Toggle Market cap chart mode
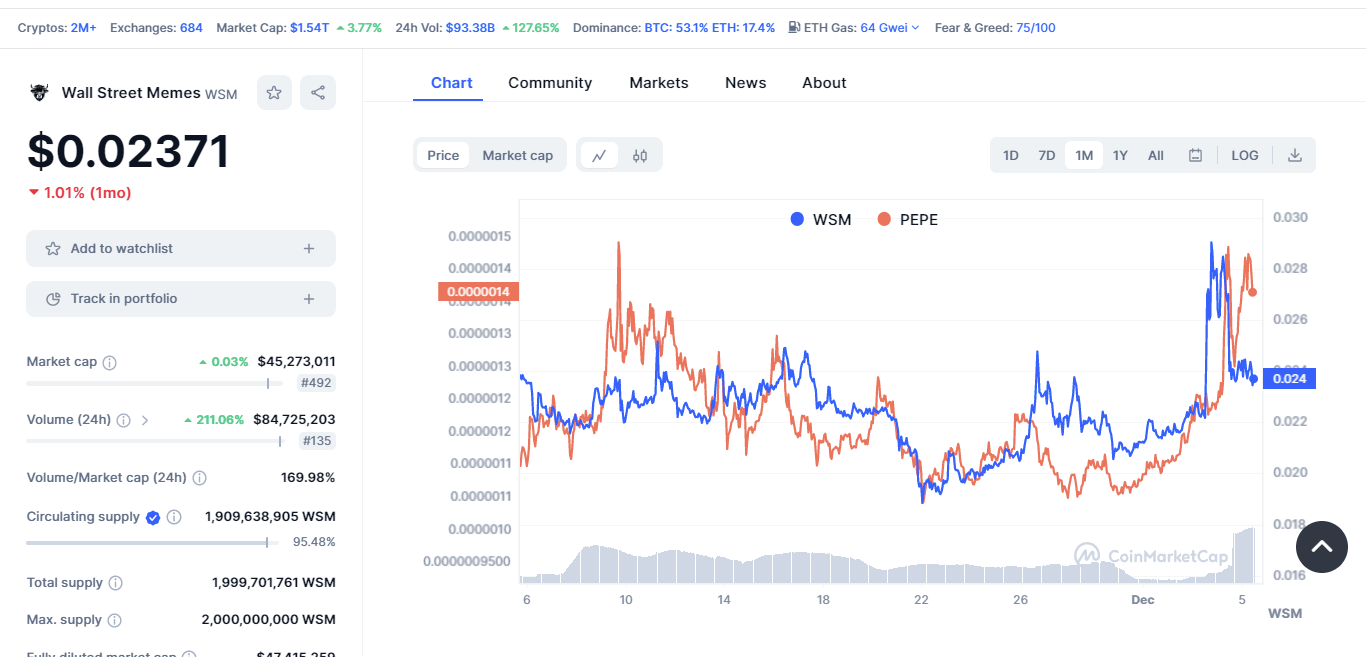The image size is (1366, 657). click(x=518, y=155)
